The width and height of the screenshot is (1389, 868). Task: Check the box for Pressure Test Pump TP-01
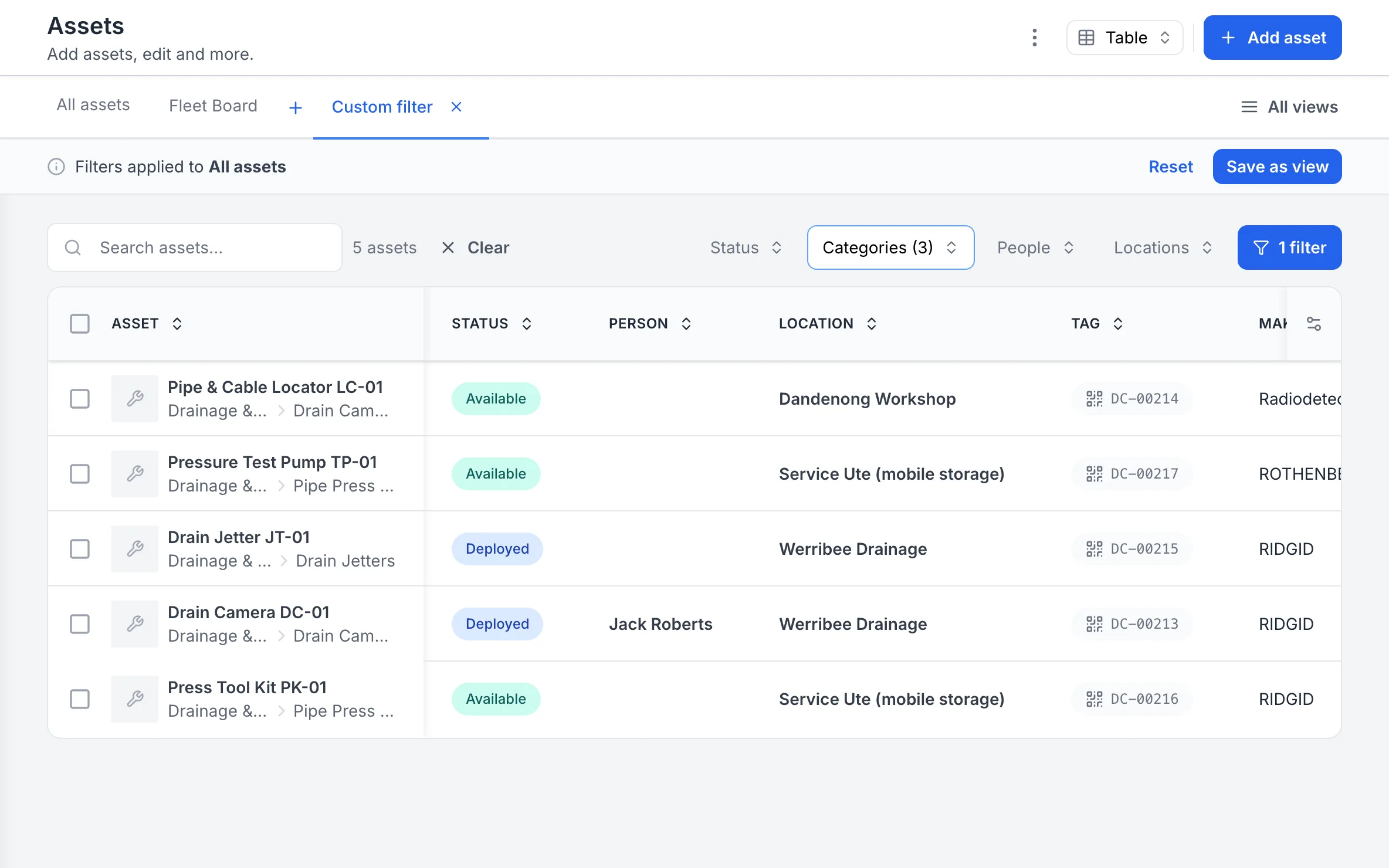tap(80, 474)
